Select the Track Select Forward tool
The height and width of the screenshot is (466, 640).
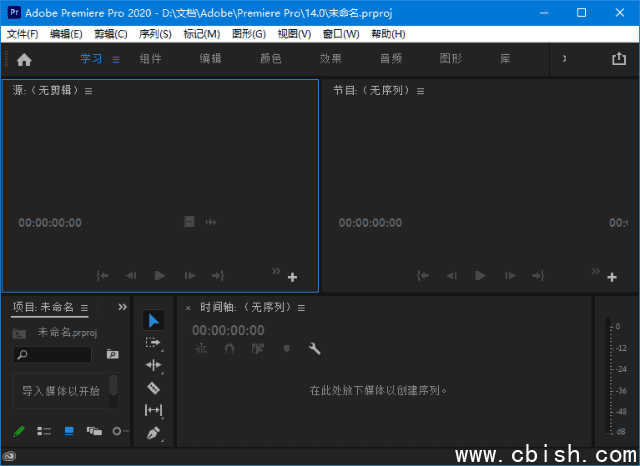(153, 343)
